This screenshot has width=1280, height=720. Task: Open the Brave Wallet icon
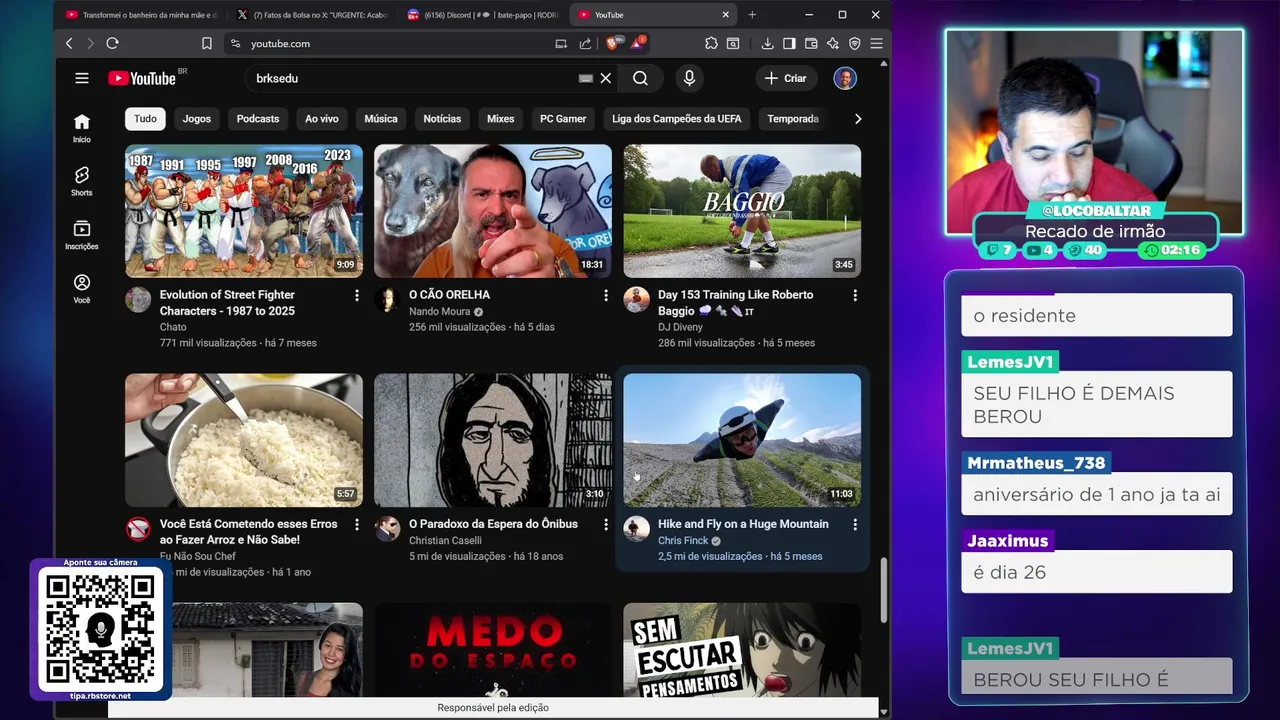point(811,44)
